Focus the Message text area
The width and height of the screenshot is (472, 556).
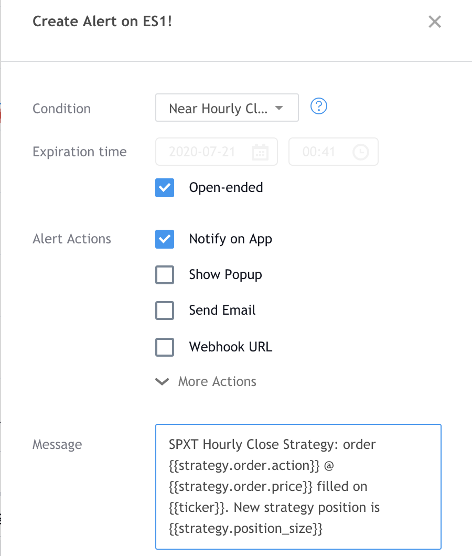[x=298, y=487]
